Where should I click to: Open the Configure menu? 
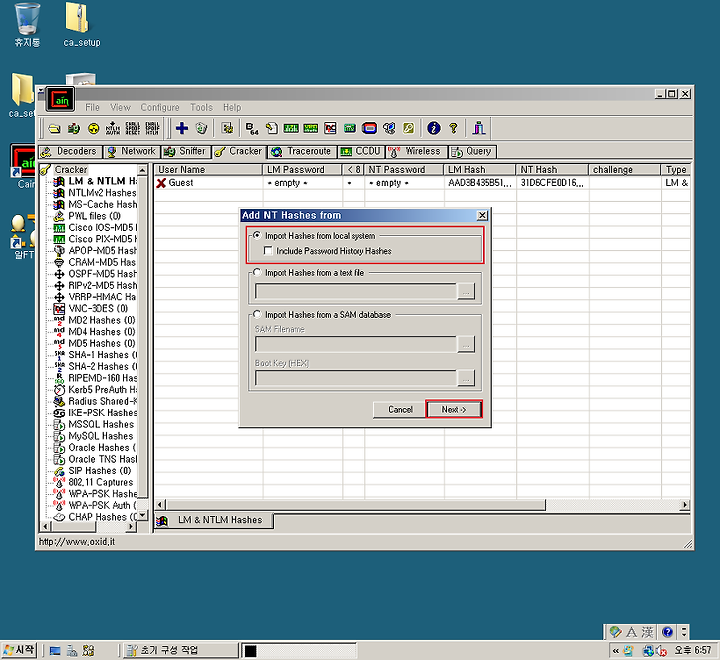[x=160, y=107]
